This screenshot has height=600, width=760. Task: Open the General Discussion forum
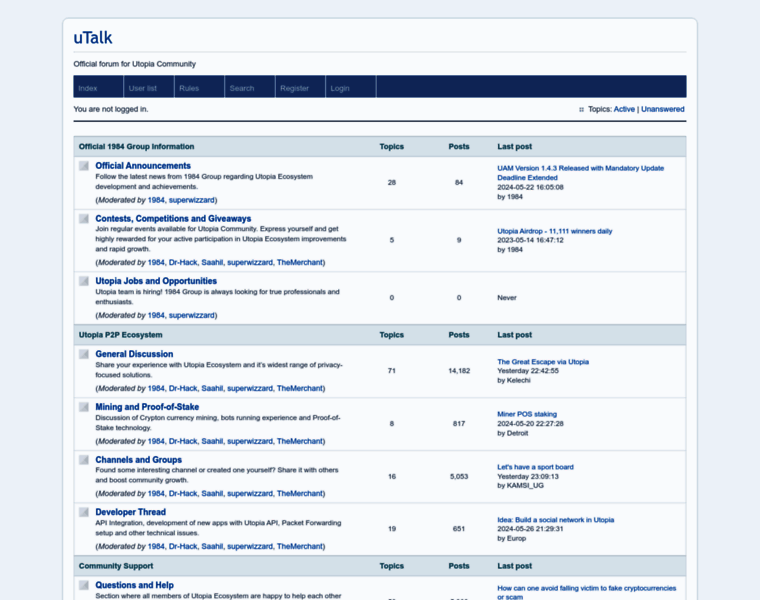pos(134,354)
